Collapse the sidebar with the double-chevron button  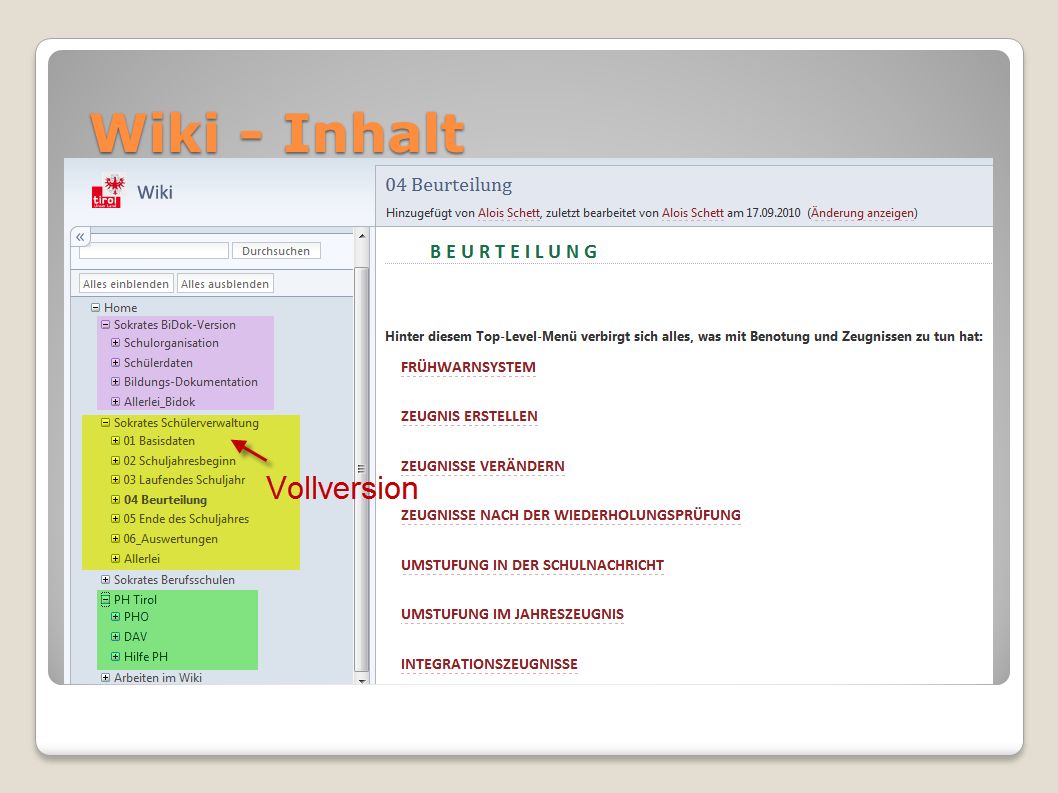(80, 237)
